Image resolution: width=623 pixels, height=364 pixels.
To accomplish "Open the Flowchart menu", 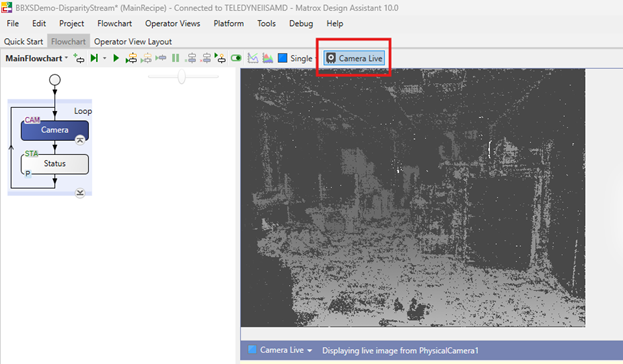I will point(114,23).
